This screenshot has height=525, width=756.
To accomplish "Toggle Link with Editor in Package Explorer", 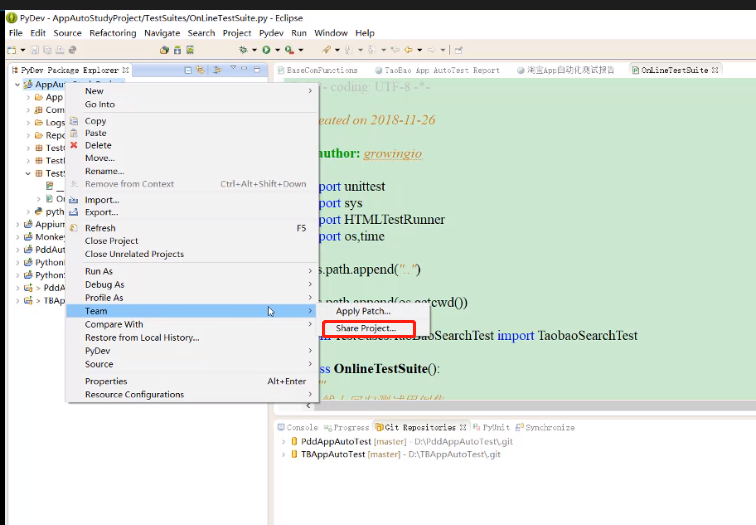I will tap(201, 70).
